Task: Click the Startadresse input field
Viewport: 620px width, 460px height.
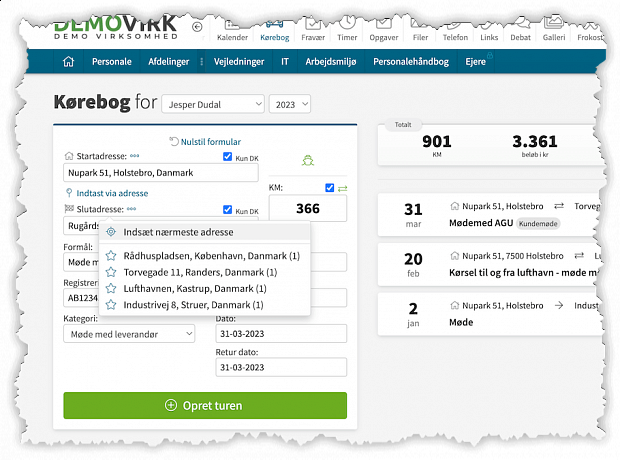Action: [161, 173]
